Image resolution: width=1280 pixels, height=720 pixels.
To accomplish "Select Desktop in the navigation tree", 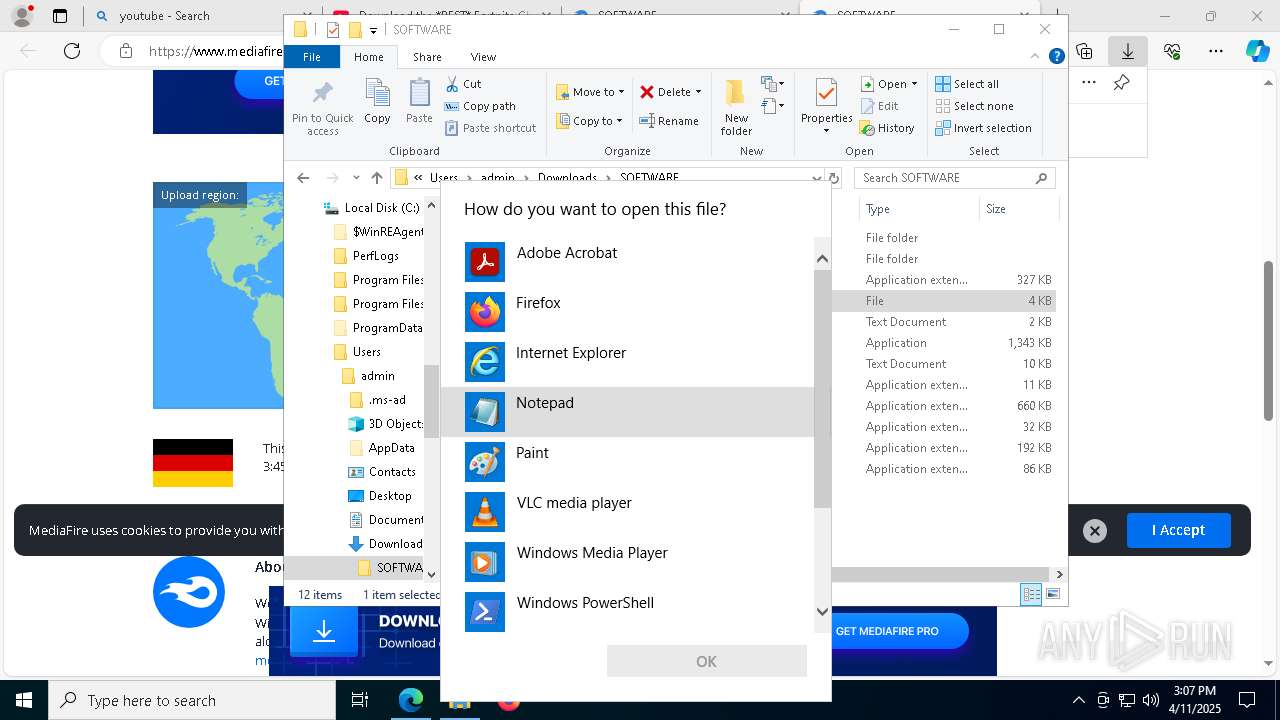I will (379, 496).
